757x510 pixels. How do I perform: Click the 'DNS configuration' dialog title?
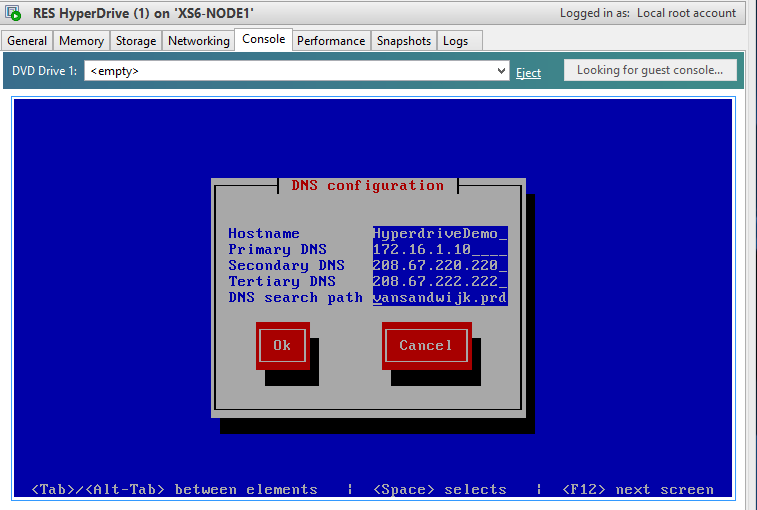[367, 185]
